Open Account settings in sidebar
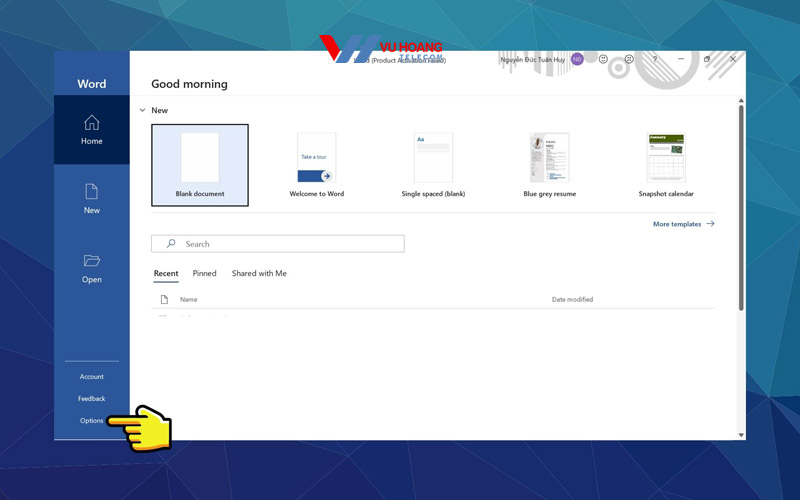Screen dimensions: 800x500 pos(91,377)
